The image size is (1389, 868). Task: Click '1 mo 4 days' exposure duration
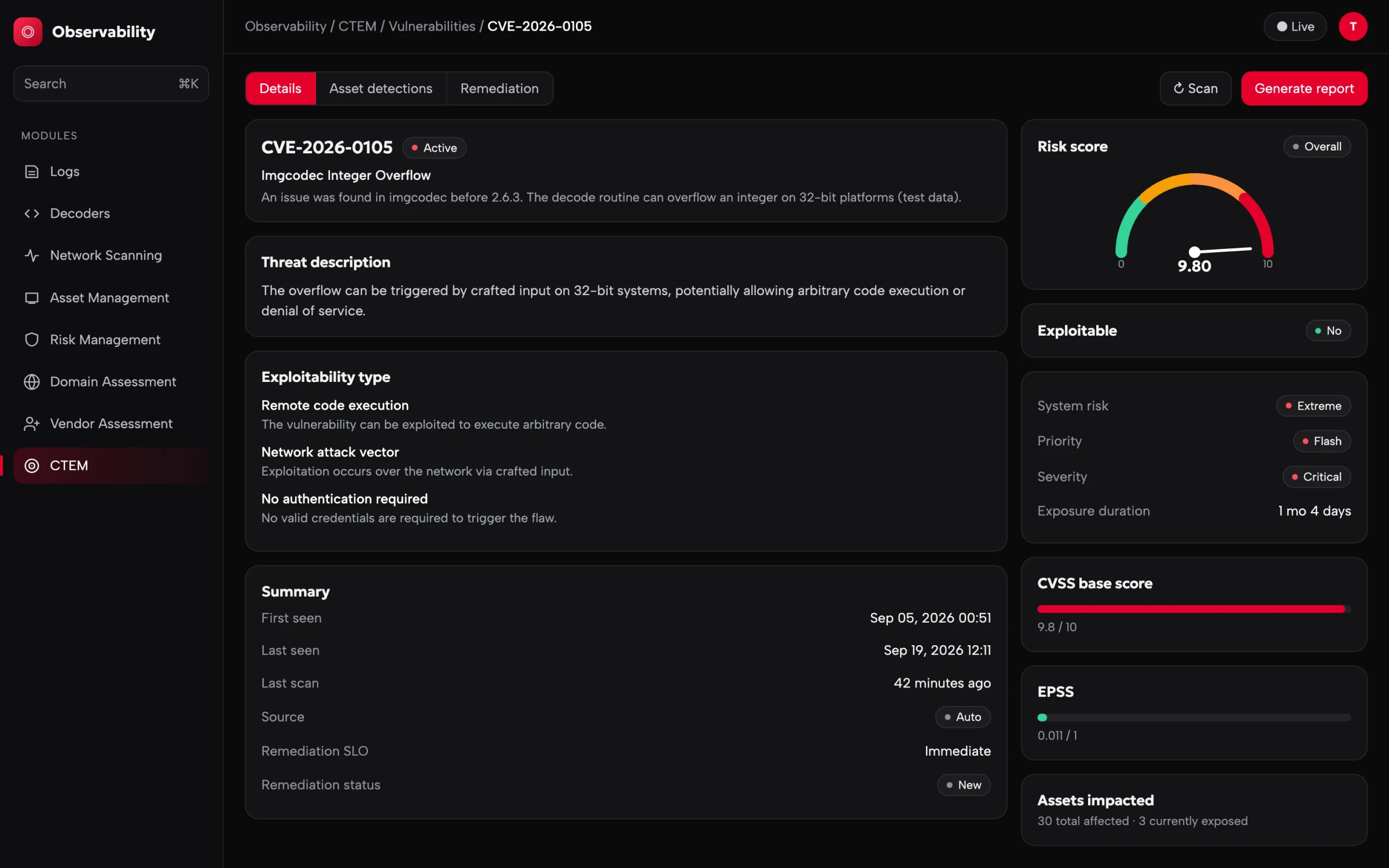tap(1314, 511)
